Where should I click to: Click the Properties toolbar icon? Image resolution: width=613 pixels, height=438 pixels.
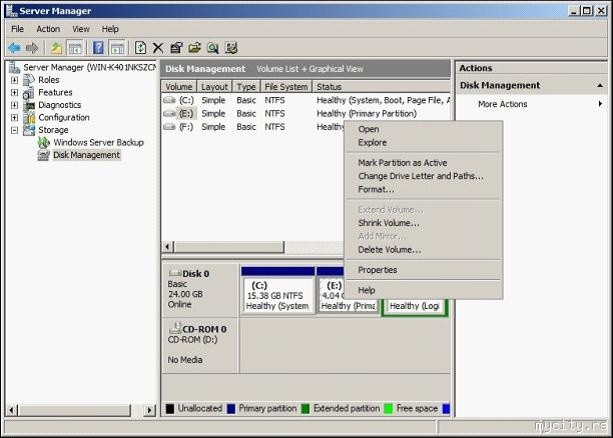(176, 48)
